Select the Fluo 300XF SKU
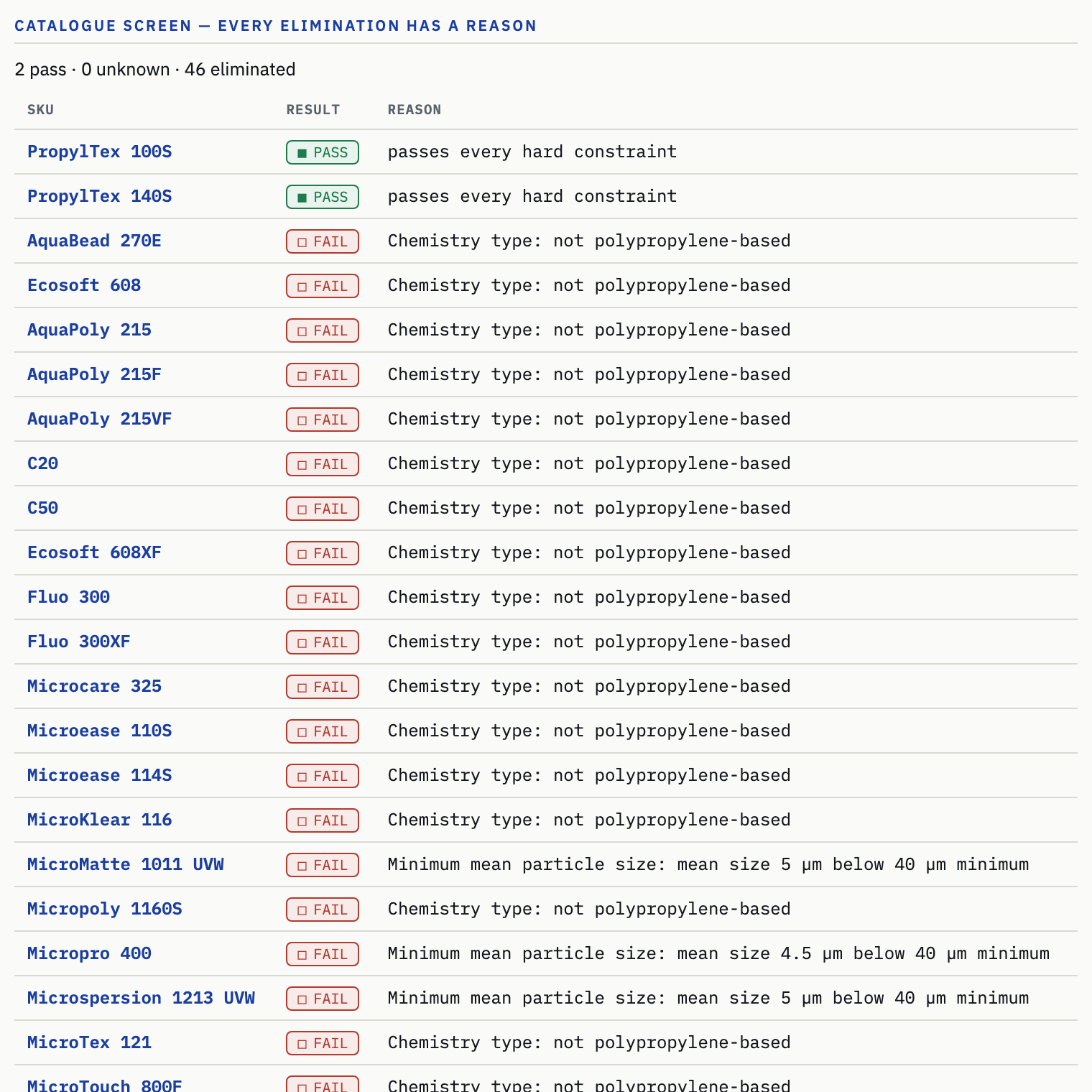This screenshot has height=1092, width=1092. tap(79, 642)
